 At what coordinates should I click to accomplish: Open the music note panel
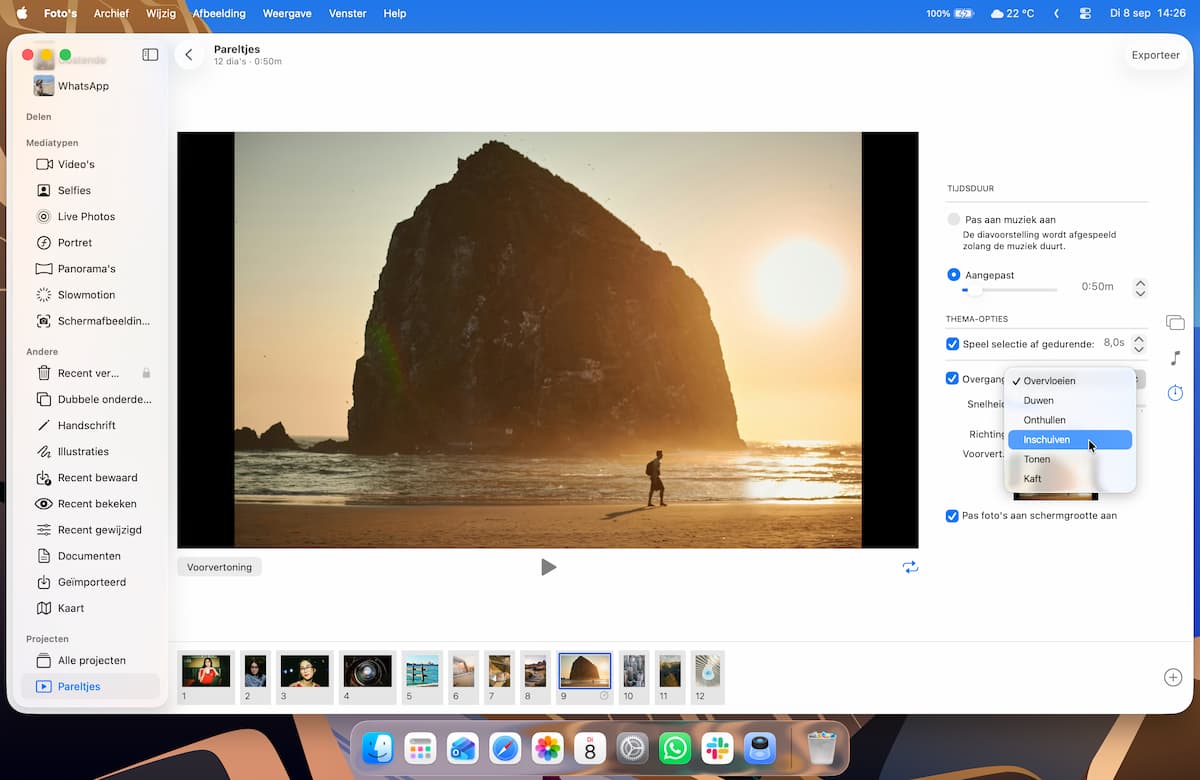point(1175,358)
